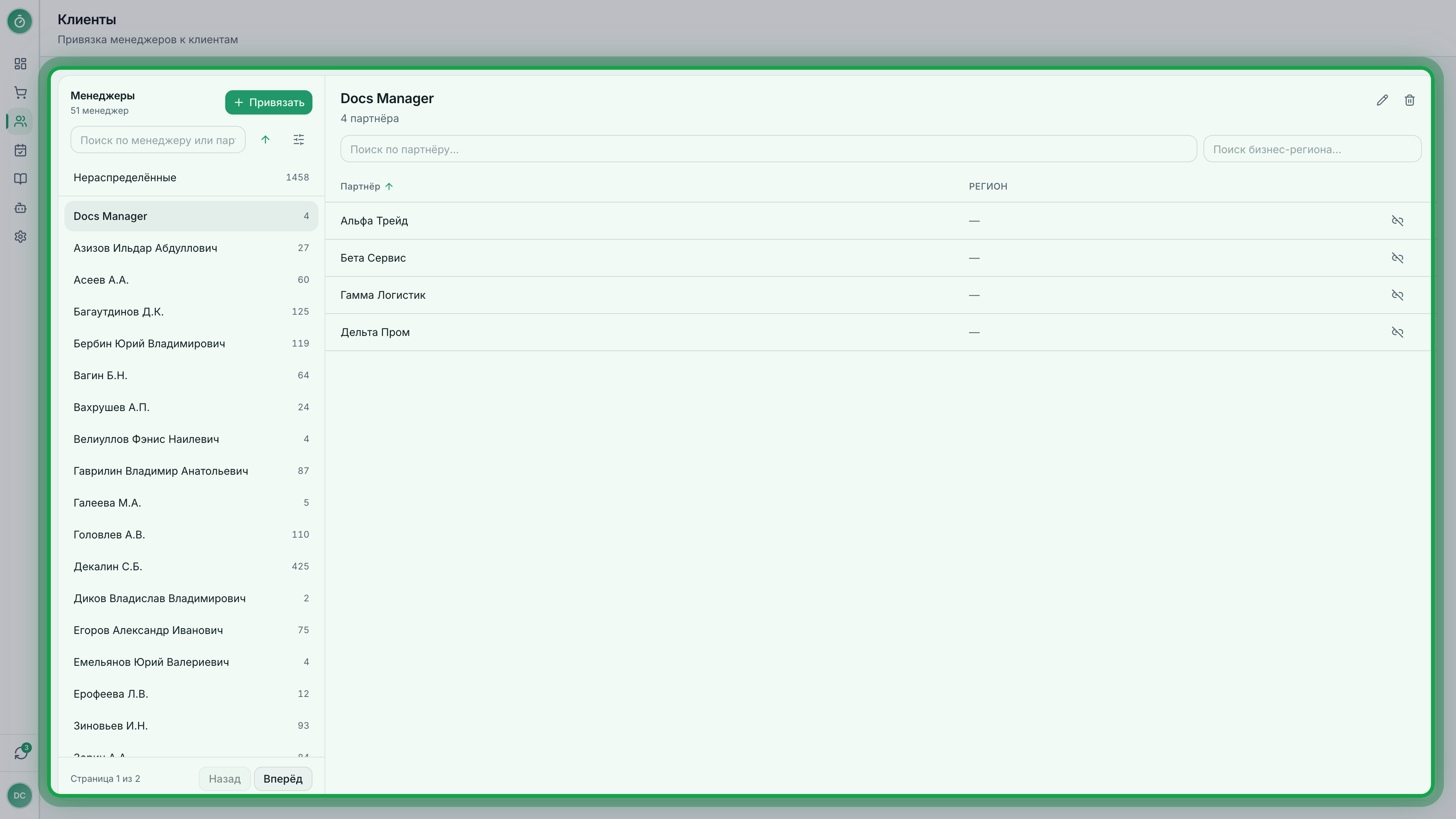Click the sync icon with badge 3
Viewport: 1456px width, 819px height.
tap(21, 752)
